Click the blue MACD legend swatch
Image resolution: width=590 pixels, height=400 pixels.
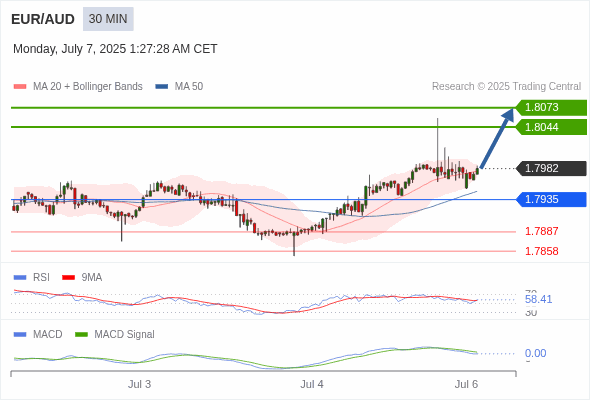point(20,335)
